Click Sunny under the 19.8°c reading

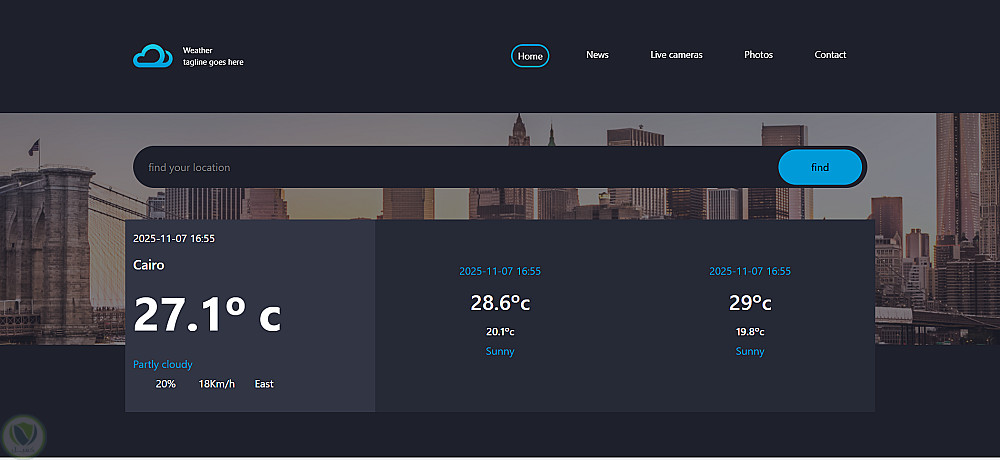click(x=750, y=351)
